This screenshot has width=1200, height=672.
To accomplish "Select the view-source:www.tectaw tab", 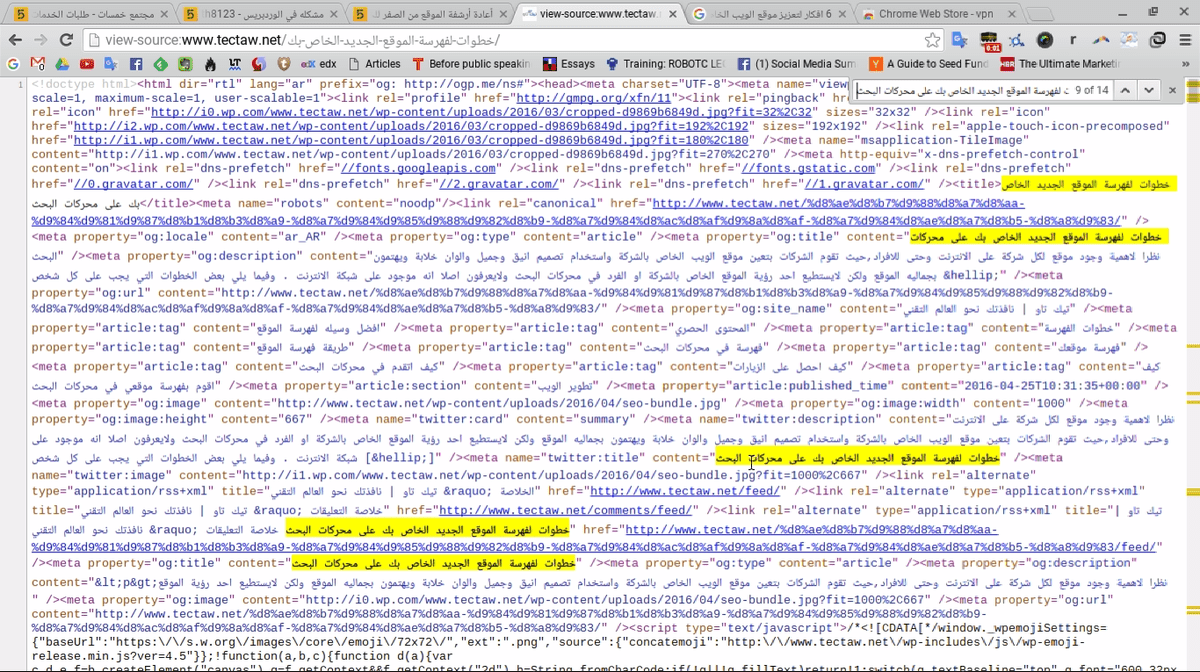I will click(598, 14).
